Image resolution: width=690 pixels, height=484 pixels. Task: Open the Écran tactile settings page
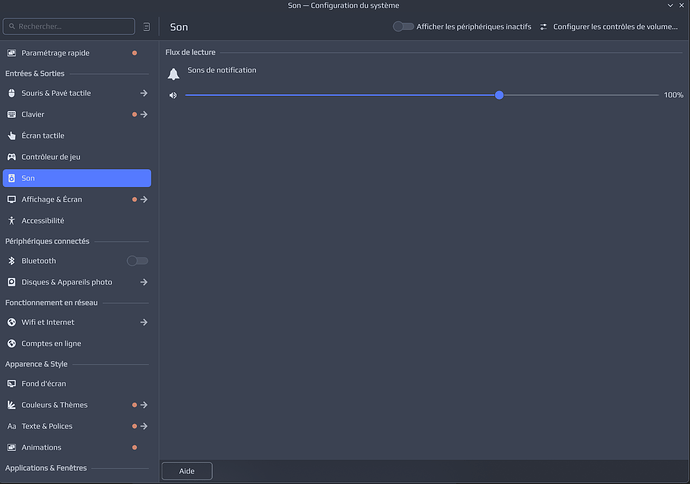(x=77, y=136)
